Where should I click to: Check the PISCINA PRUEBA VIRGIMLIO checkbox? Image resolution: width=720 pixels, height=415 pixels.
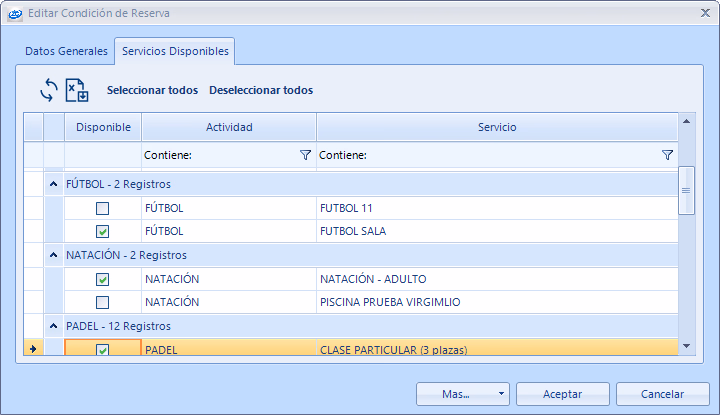102,302
